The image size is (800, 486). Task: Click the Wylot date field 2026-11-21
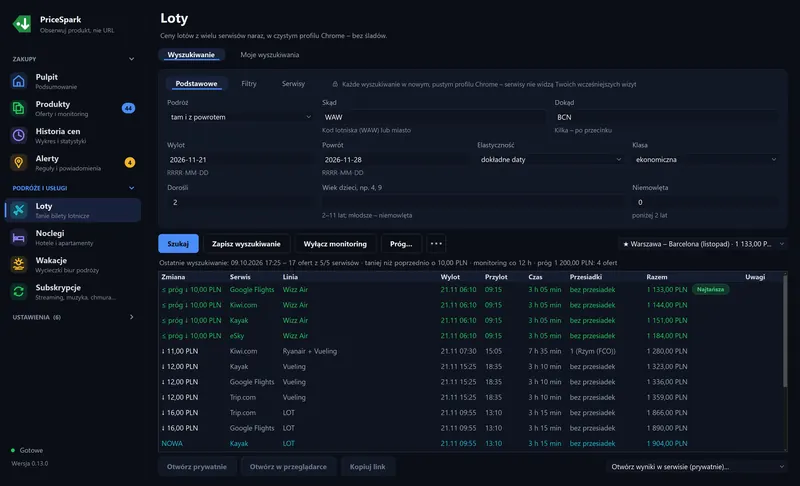(x=240, y=160)
